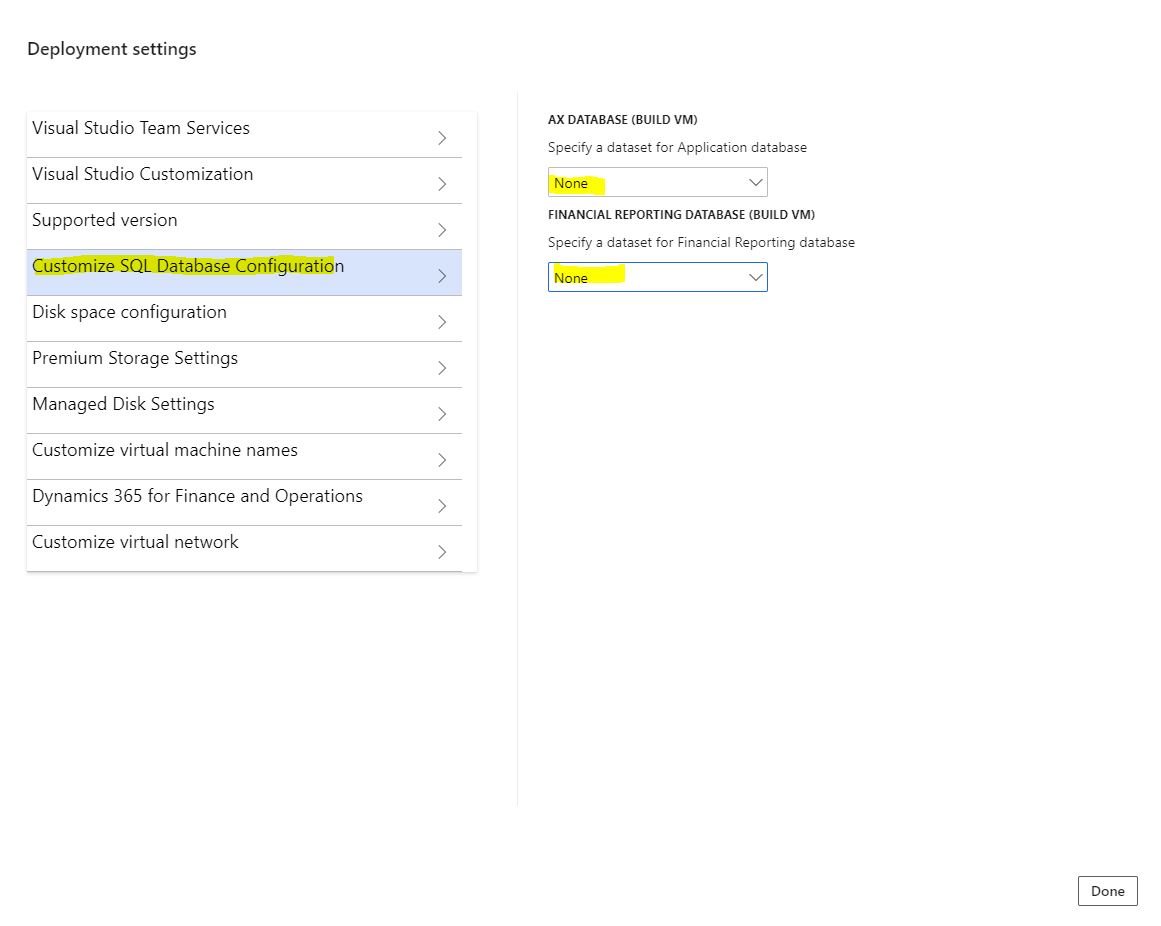Click chevron arrow beside Visual Studio Customization
The image size is (1161, 926).
(x=442, y=184)
